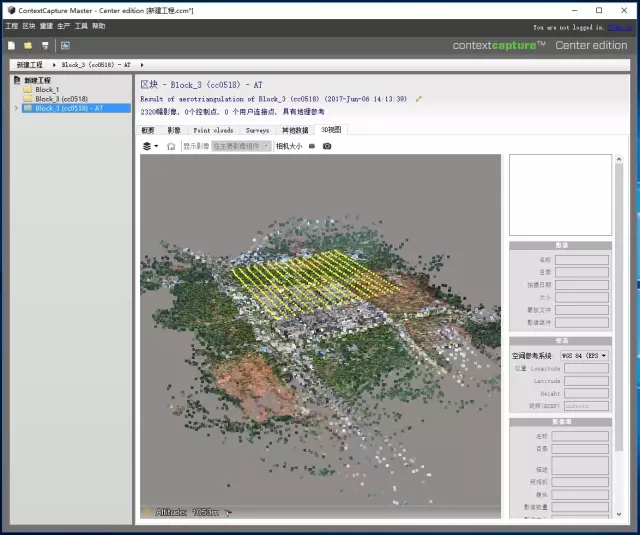640x535 pixels.
Task: Switch to the Point clouds tab
Action: [x=213, y=130]
